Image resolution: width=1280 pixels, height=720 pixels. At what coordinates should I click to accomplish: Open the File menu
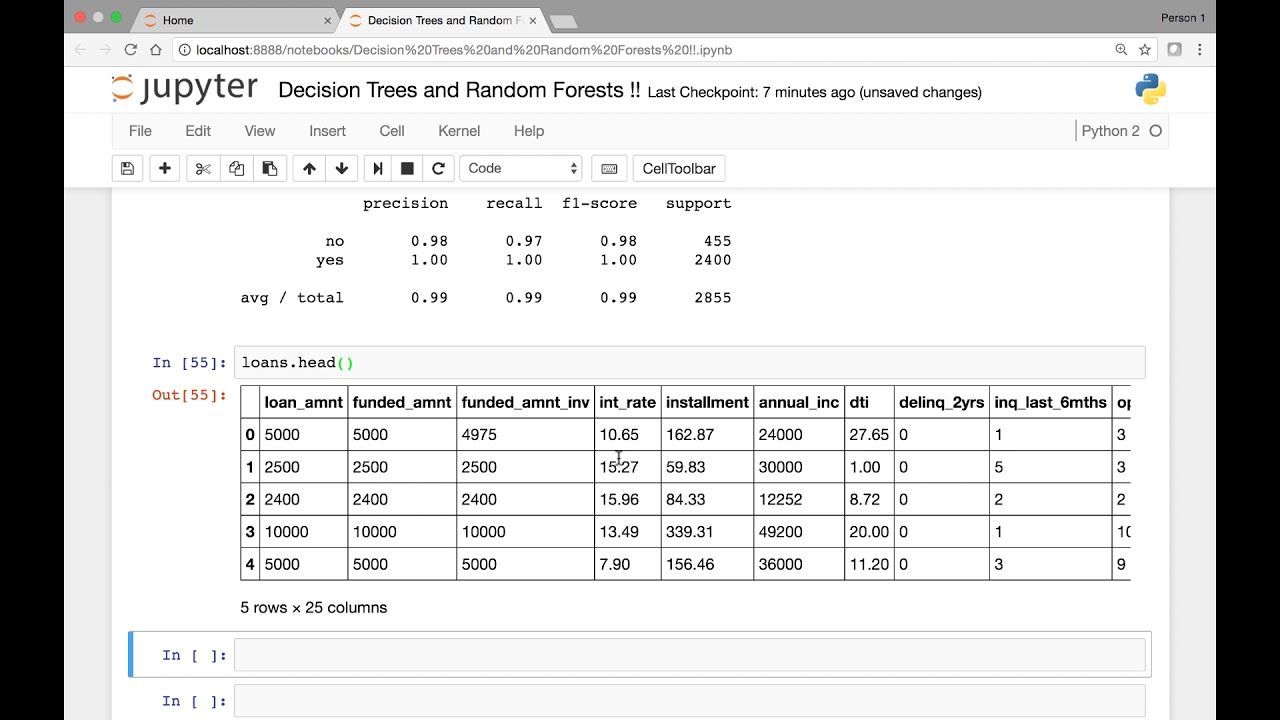pos(140,131)
